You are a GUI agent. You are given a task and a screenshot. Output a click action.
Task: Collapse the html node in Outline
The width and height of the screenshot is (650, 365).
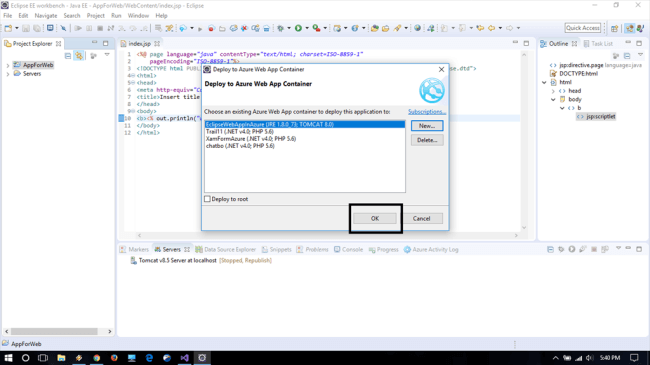coord(544,83)
